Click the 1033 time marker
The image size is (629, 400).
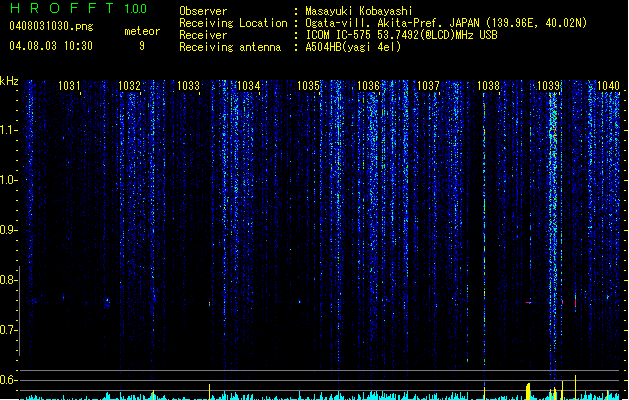pos(189,86)
